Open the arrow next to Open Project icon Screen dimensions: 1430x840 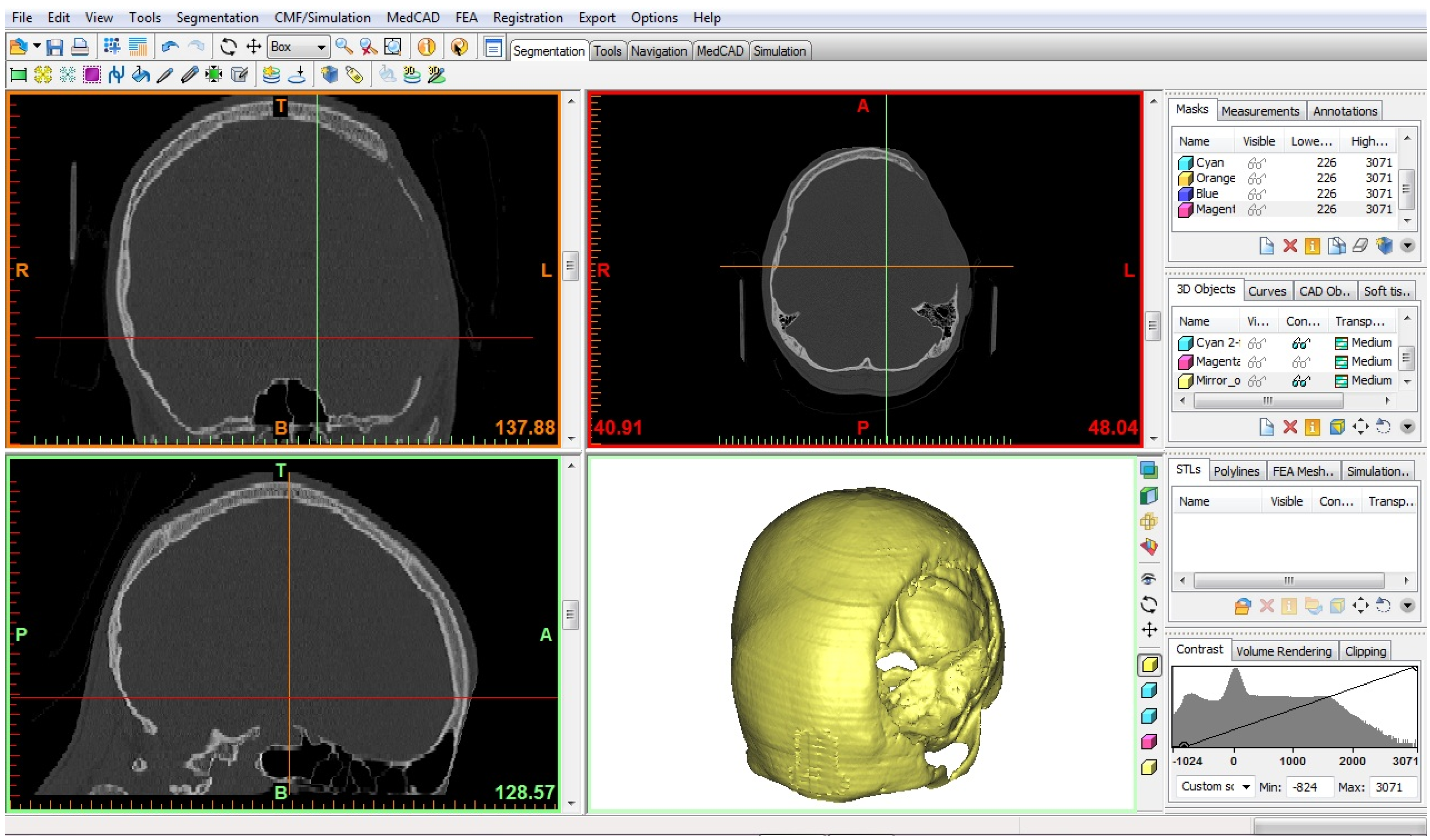coord(37,46)
